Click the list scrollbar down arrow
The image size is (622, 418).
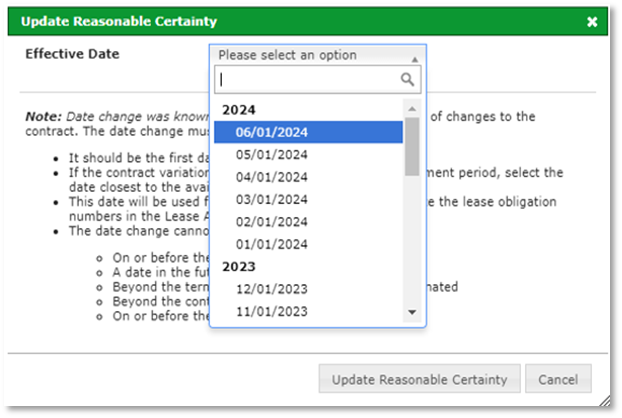coord(412,312)
